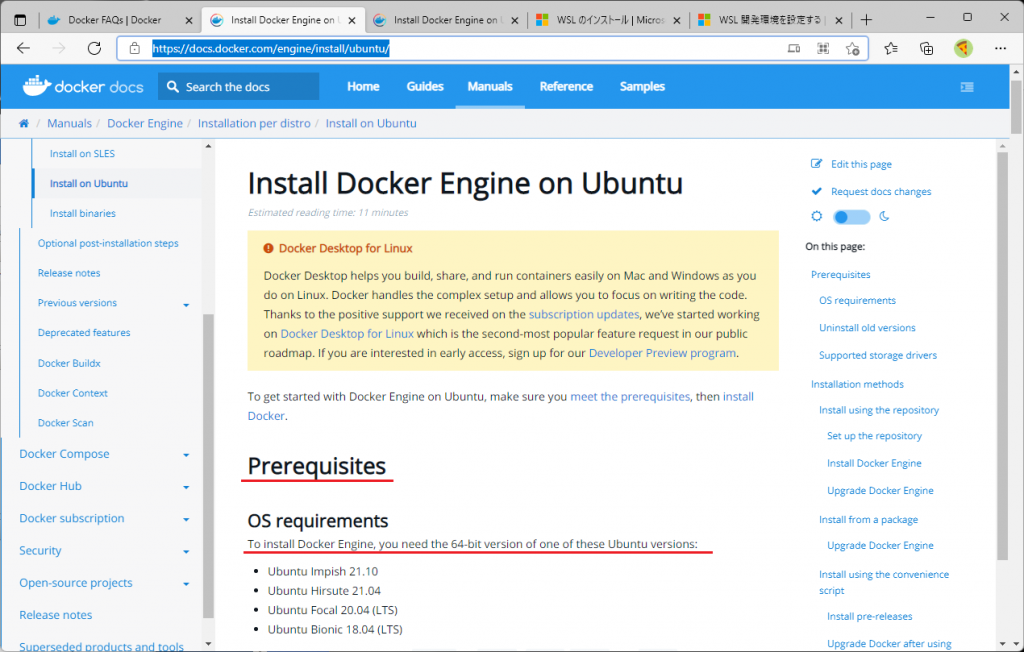Open the Guides nav item
This screenshot has width=1024, height=652.
pyautogui.click(x=425, y=86)
